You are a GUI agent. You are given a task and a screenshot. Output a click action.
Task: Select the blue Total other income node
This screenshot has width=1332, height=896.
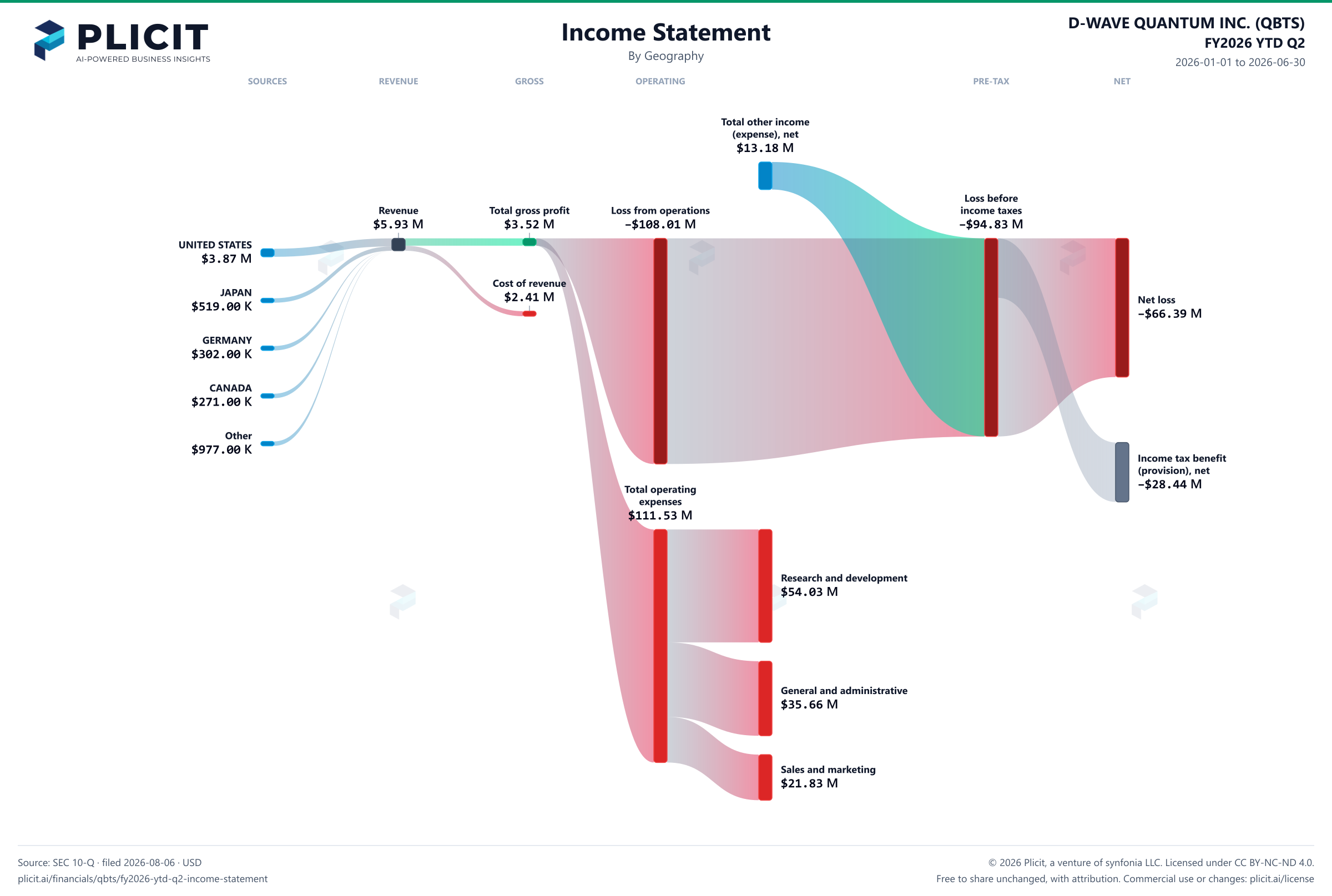pos(765,175)
